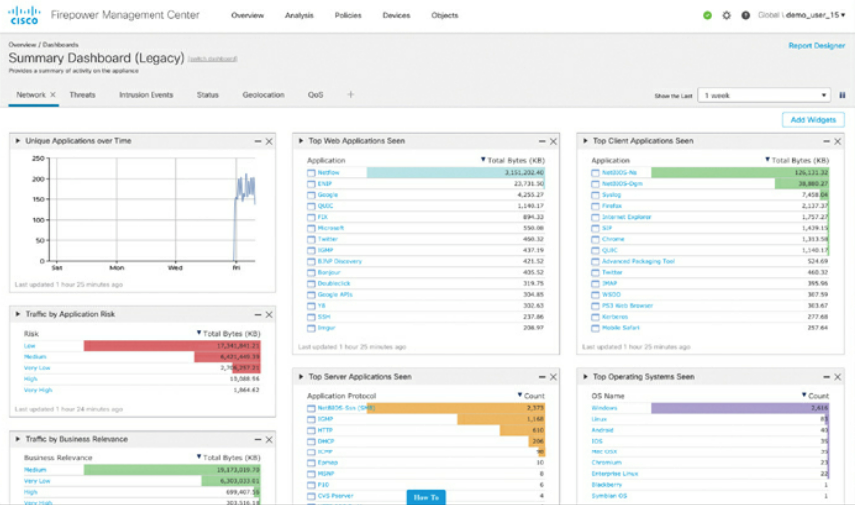The height and width of the screenshot is (505, 855).
Task: Click the switch dashboard link
Action: pos(213,59)
